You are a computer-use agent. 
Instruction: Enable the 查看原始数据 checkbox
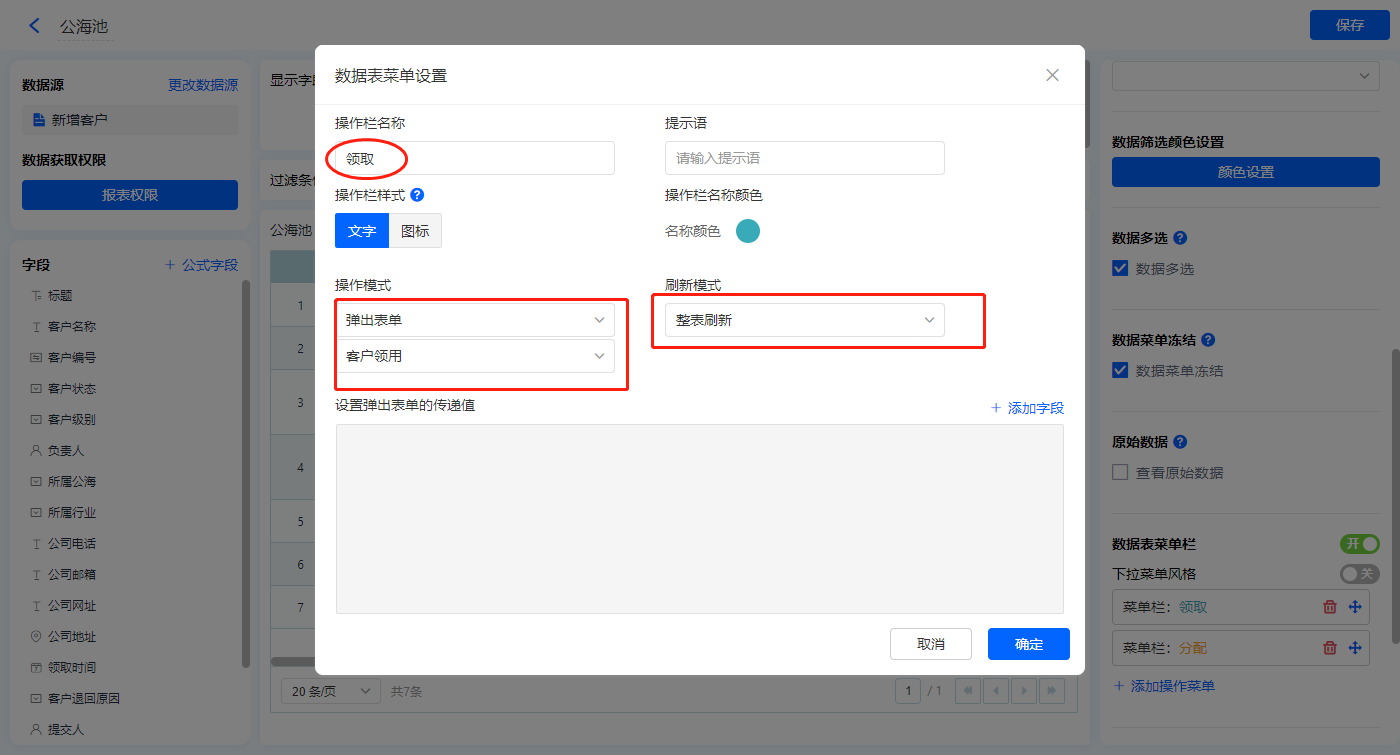(x=1120, y=473)
